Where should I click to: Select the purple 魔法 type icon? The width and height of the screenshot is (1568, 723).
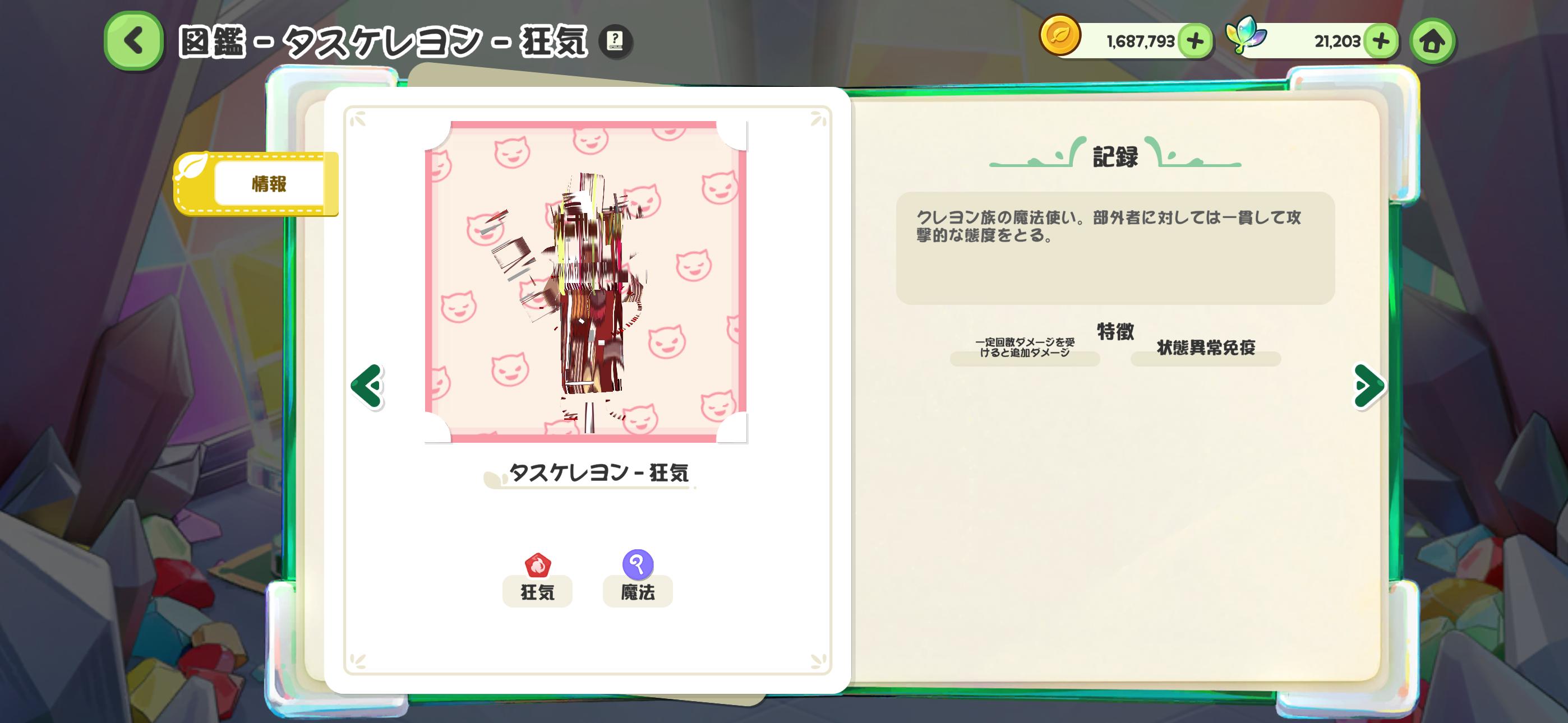[x=638, y=564]
